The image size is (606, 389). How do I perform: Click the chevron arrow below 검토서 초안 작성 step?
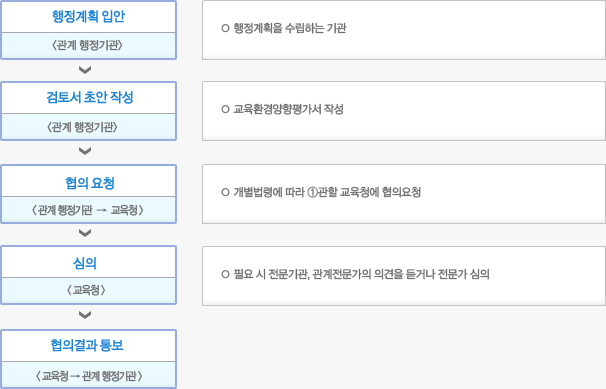click(85, 151)
